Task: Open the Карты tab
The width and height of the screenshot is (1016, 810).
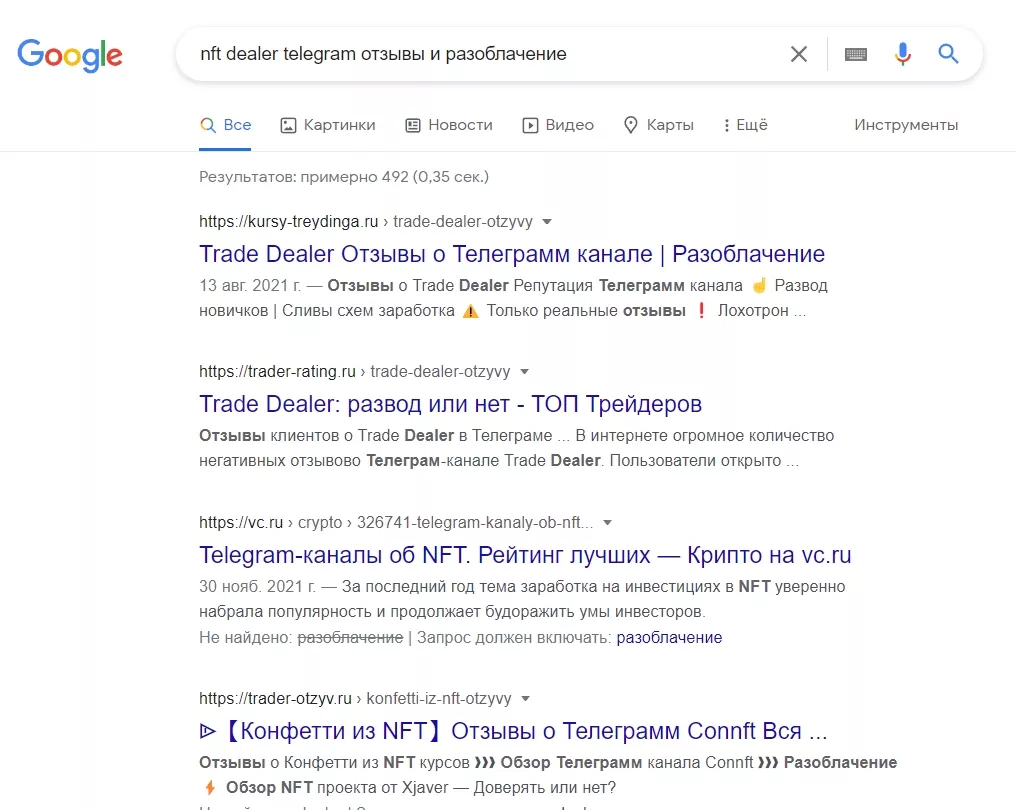Action: click(658, 125)
